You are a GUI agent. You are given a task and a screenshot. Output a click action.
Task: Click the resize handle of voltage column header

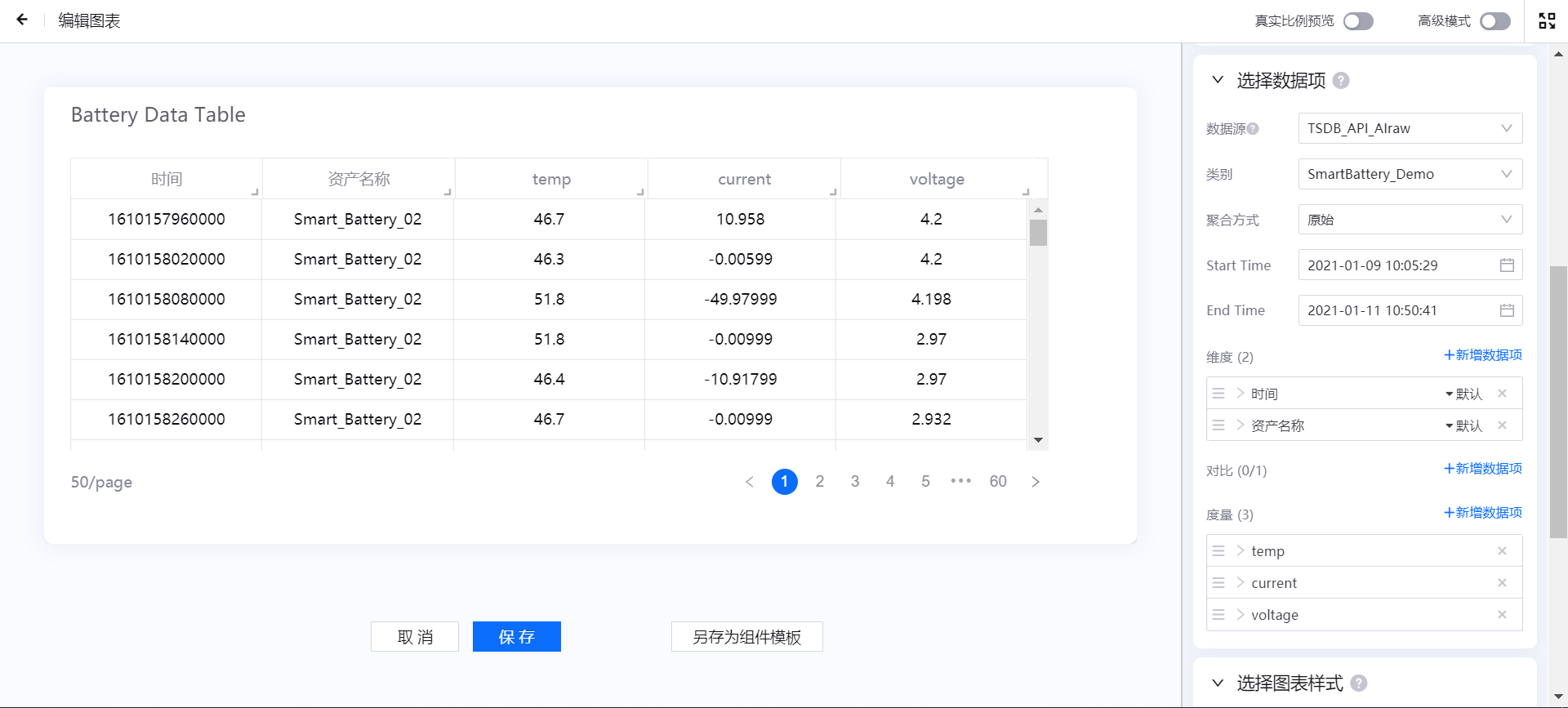[x=1026, y=192]
